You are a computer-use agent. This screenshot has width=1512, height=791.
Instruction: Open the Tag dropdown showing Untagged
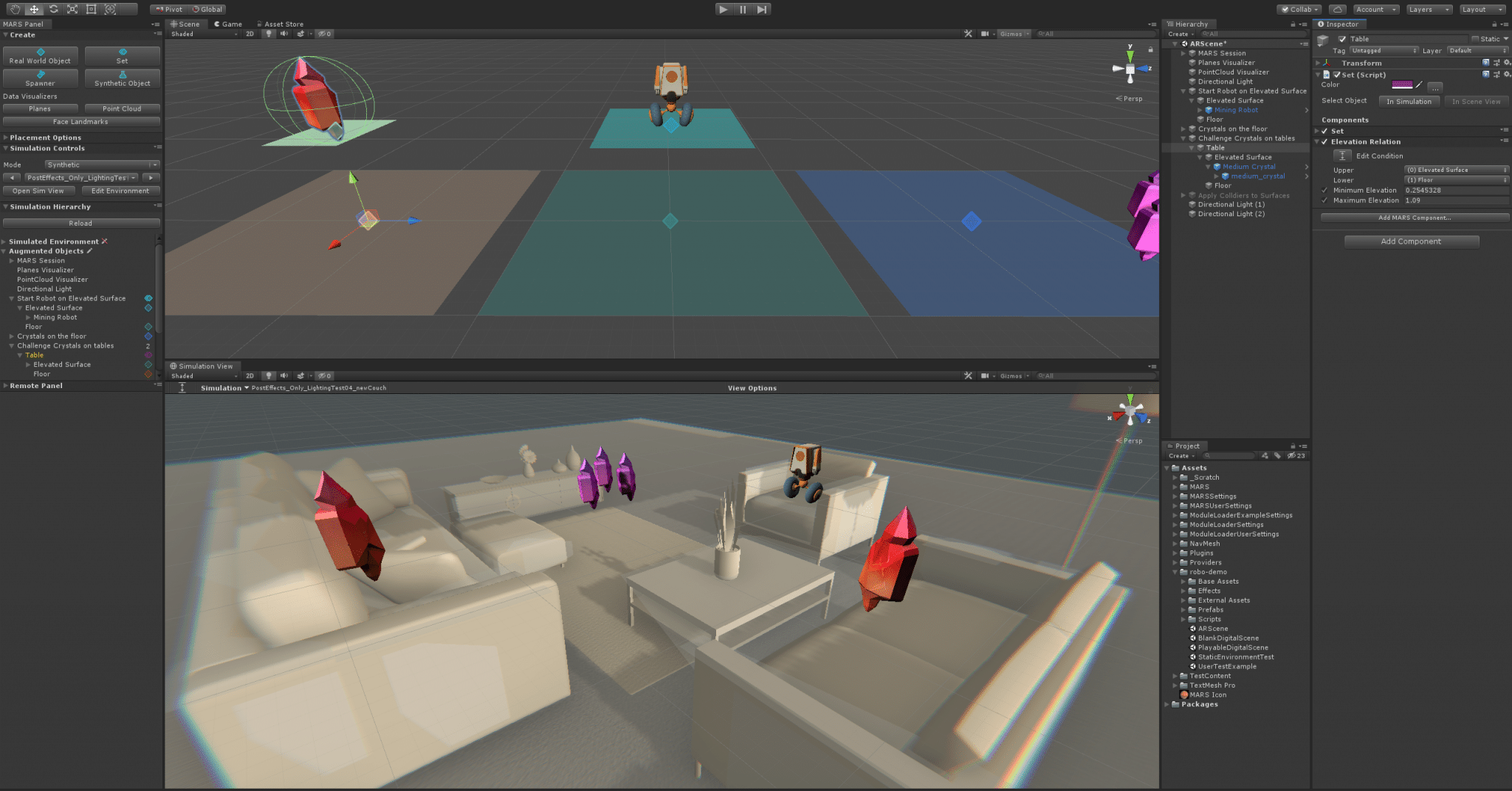click(x=1384, y=50)
